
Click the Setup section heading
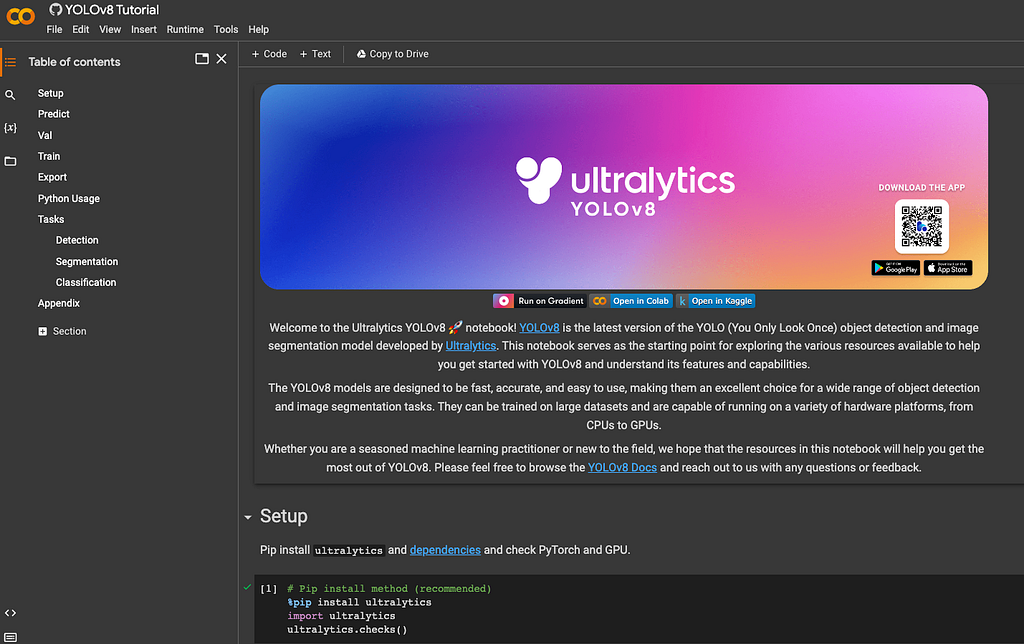tap(283, 516)
